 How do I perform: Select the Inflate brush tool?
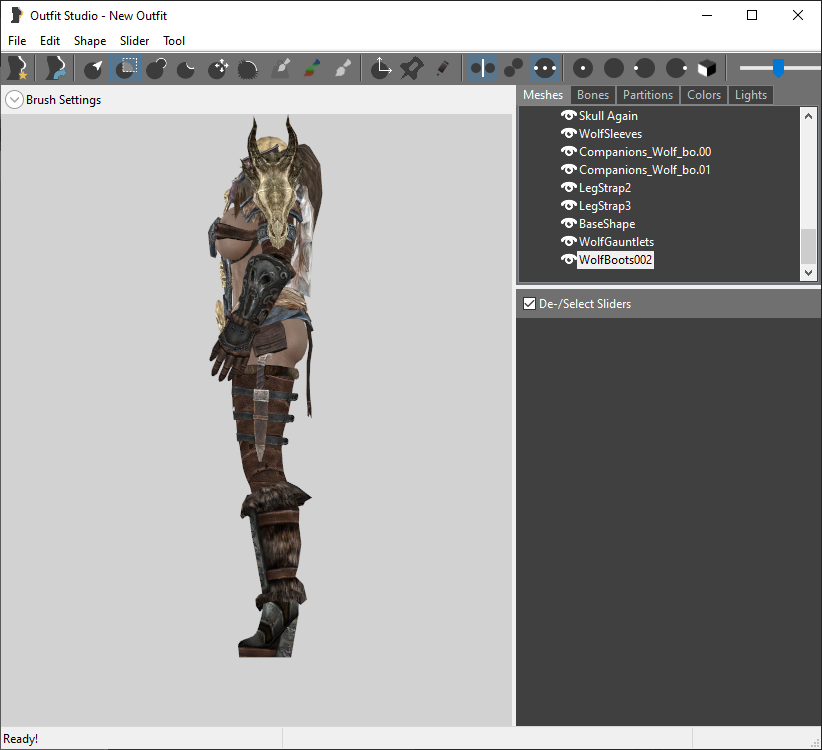click(156, 68)
